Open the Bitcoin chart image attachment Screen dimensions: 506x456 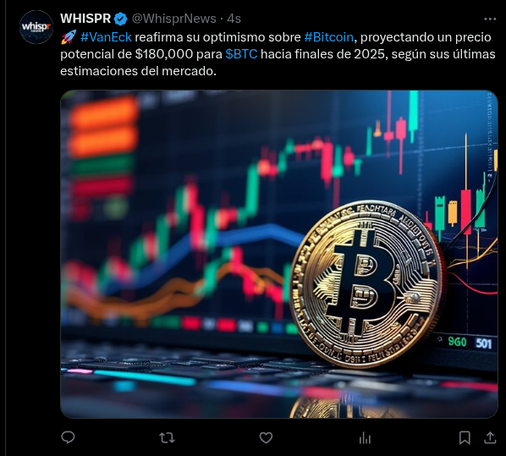(x=279, y=254)
